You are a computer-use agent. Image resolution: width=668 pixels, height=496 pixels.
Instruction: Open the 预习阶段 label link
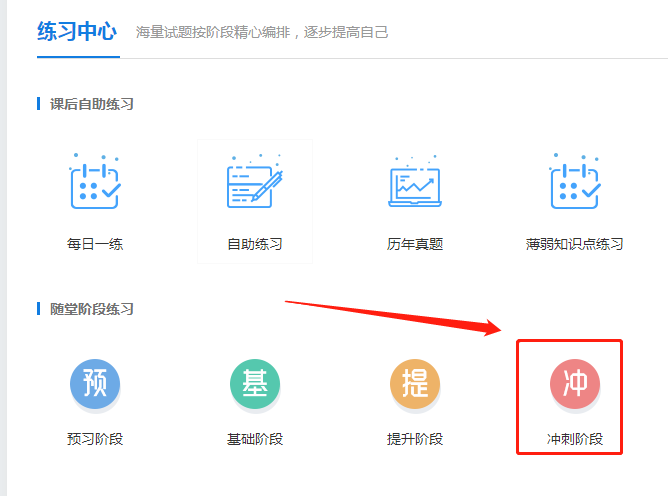95,439
